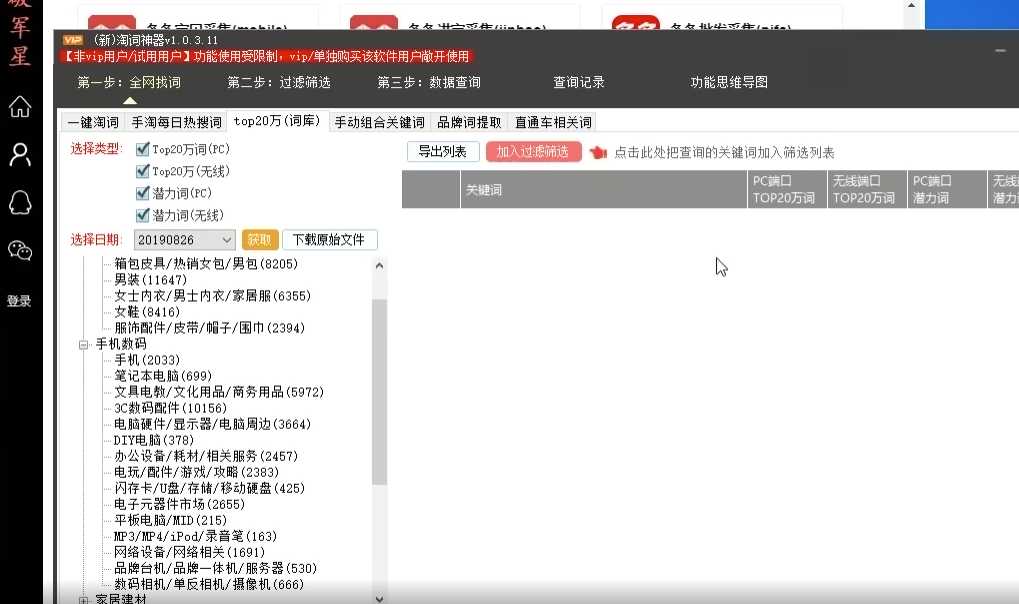
Task: Go to 第二步：过滤筛选 step
Action: click(278, 83)
